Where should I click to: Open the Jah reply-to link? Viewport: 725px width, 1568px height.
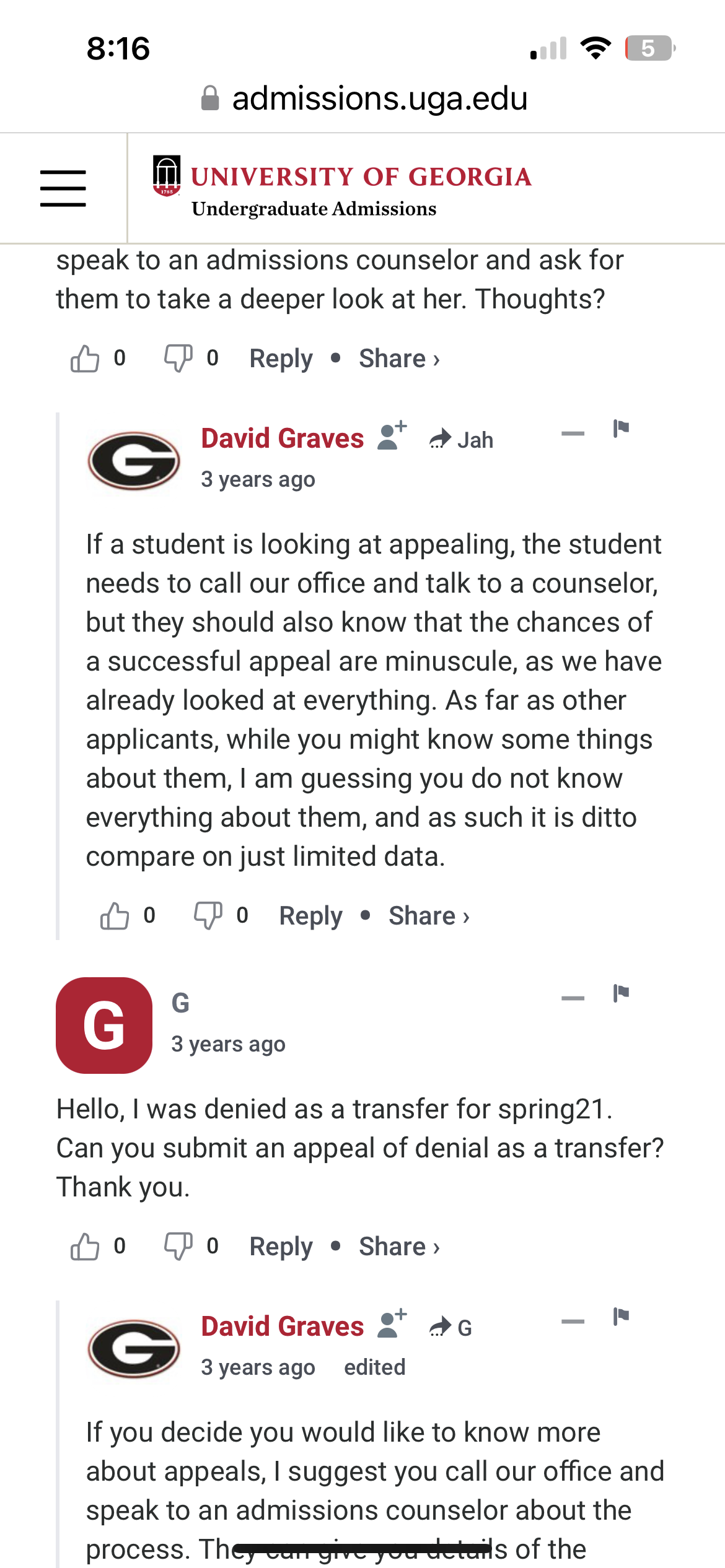pyautogui.click(x=462, y=440)
